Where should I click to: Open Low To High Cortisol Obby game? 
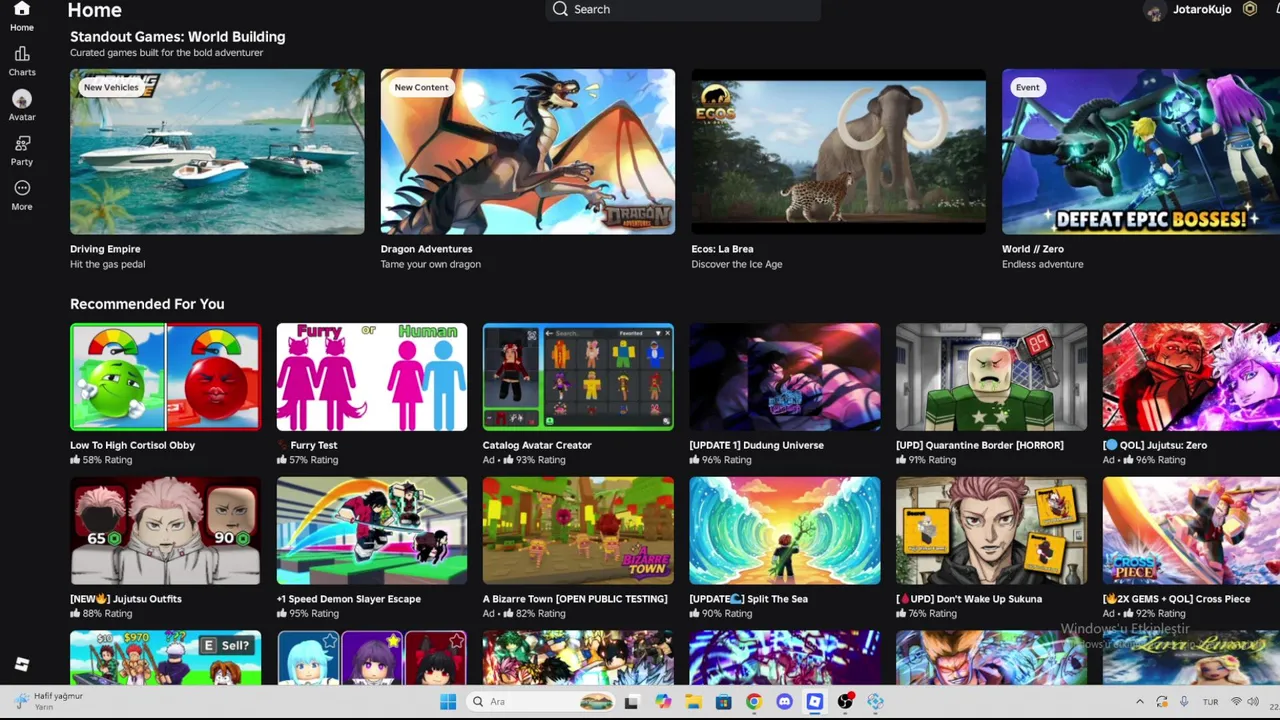(166, 377)
